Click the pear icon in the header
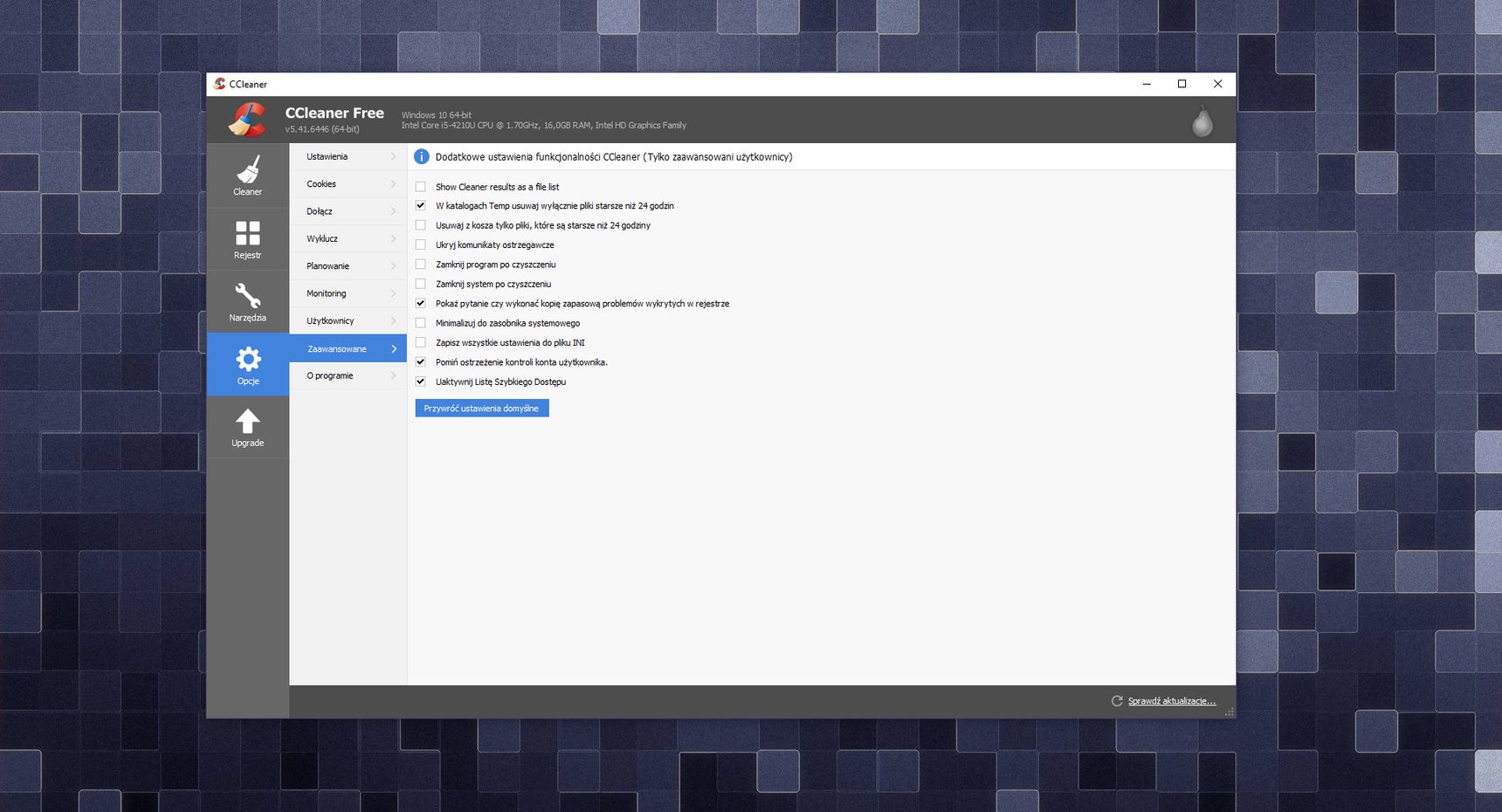Image resolution: width=1502 pixels, height=812 pixels. [x=1202, y=121]
